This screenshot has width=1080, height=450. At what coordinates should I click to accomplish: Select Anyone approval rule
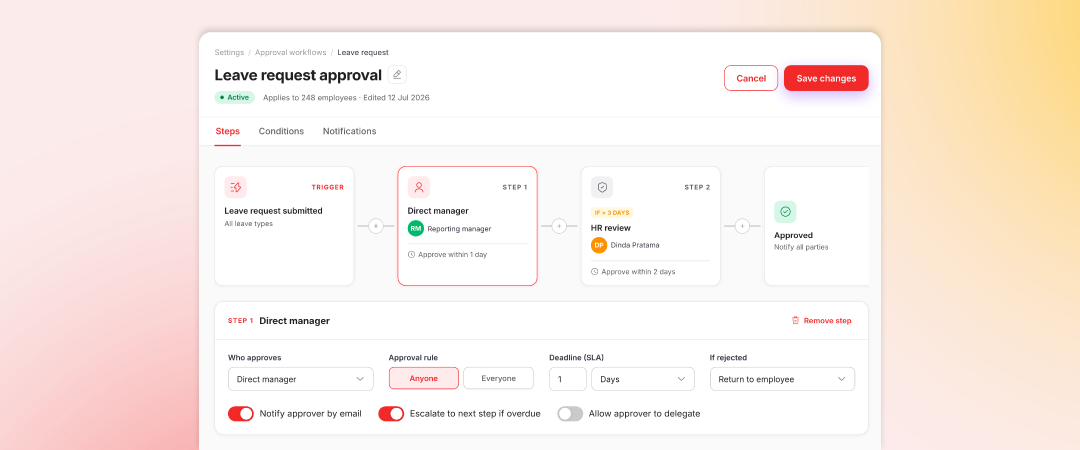pyautogui.click(x=424, y=378)
